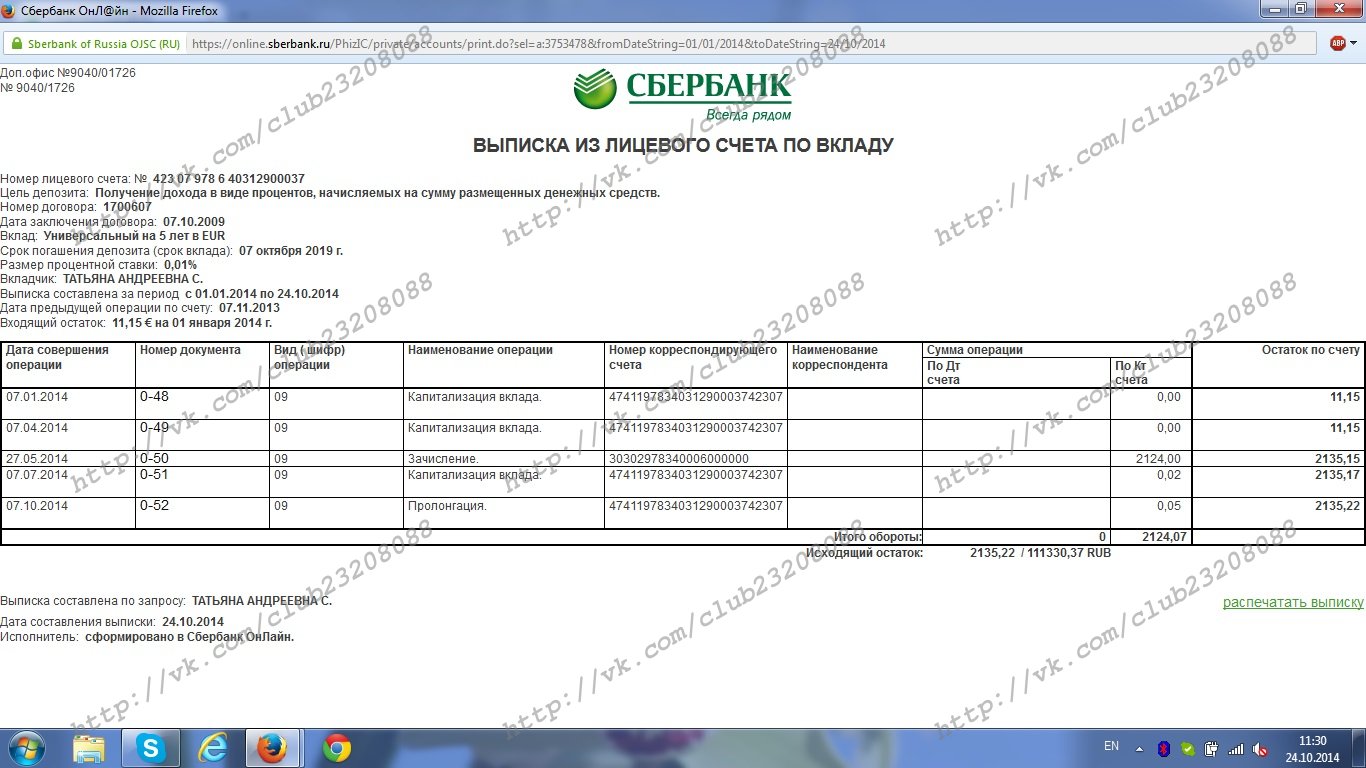Click the Sberbank of Russia OJSC identity label
The width and height of the screenshot is (1366, 768).
click(x=104, y=44)
